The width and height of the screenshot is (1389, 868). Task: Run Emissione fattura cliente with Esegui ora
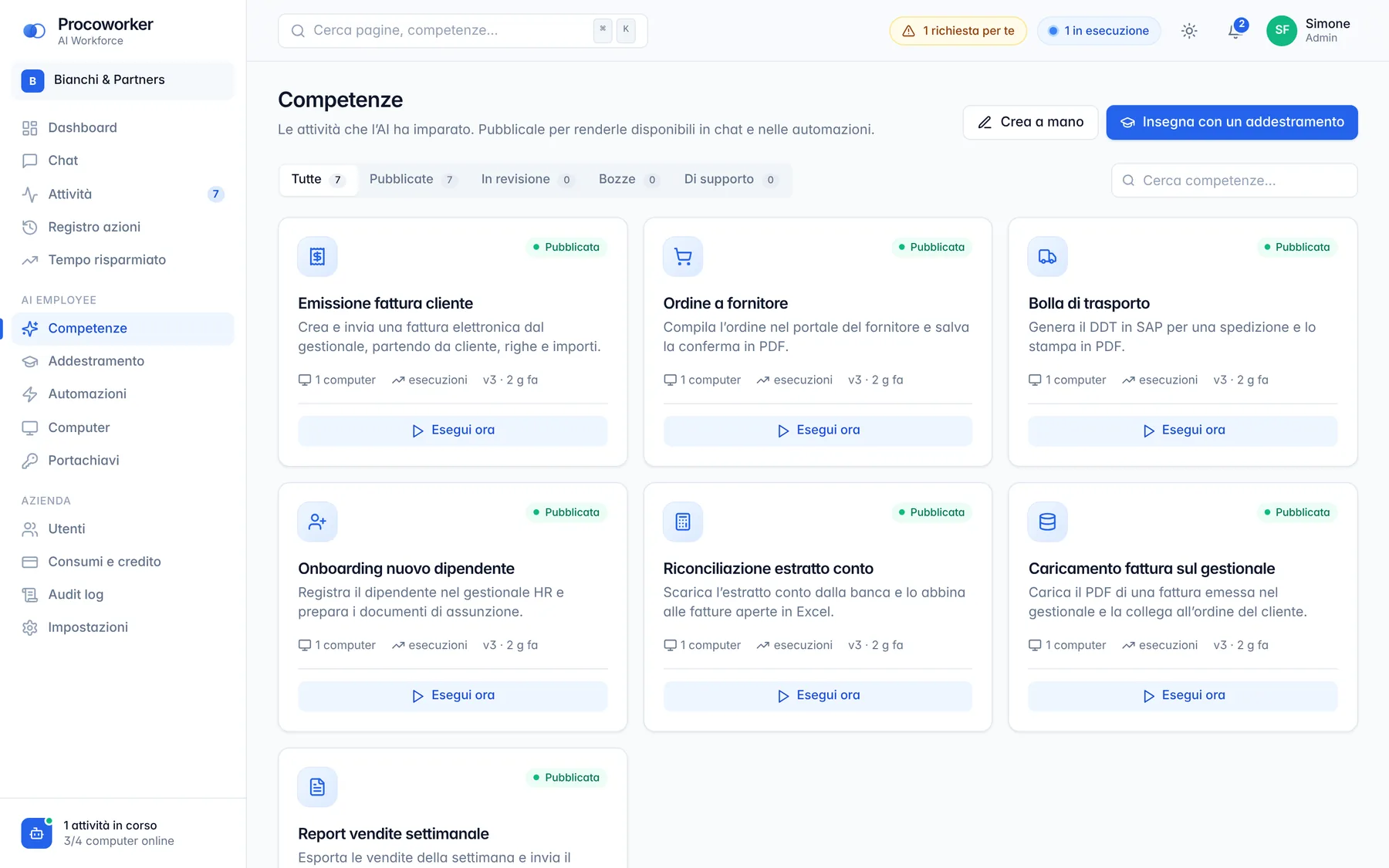pyautogui.click(x=453, y=431)
